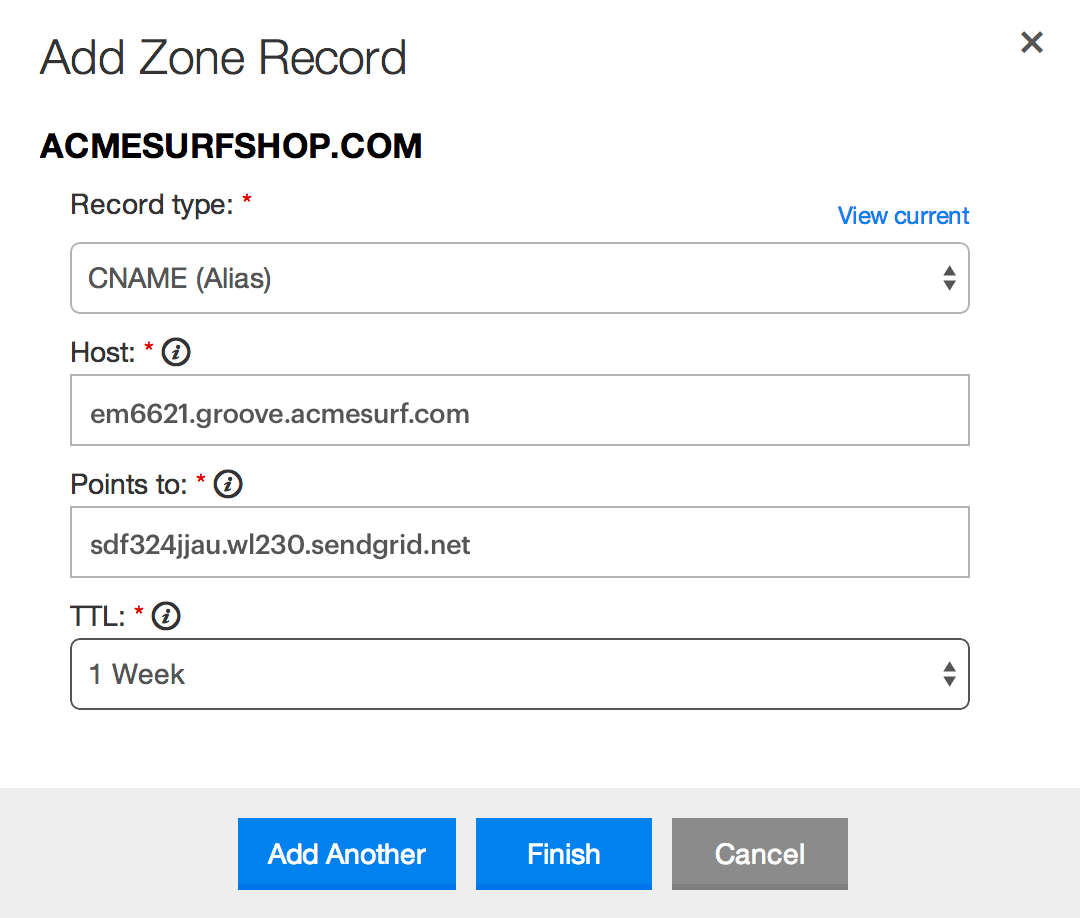Close the Add Zone Record dialog
The width and height of the screenshot is (1080, 918).
coord(1031,42)
